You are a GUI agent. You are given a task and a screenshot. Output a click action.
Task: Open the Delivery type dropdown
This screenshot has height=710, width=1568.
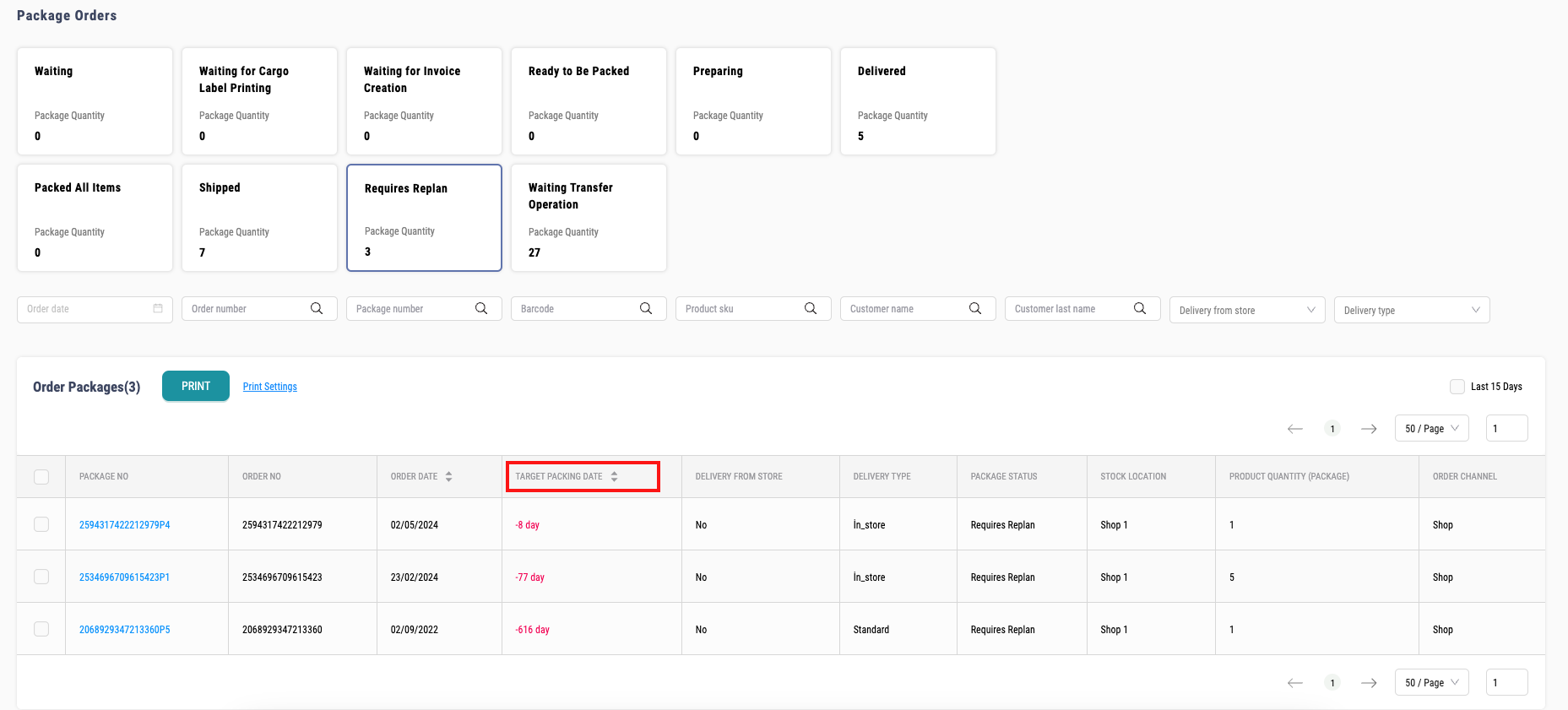click(x=1411, y=310)
